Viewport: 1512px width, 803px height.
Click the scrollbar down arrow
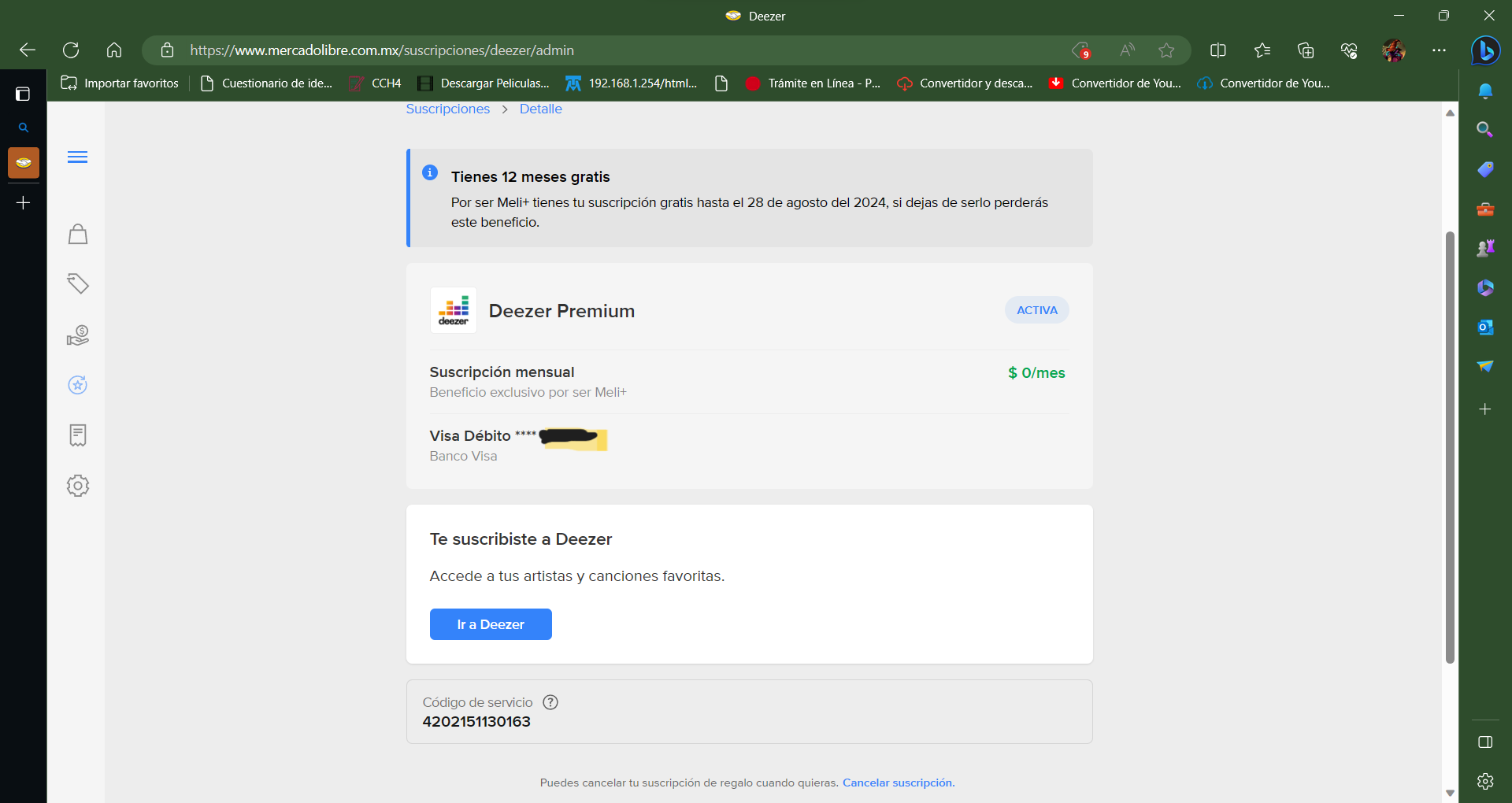click(1450, 793)
